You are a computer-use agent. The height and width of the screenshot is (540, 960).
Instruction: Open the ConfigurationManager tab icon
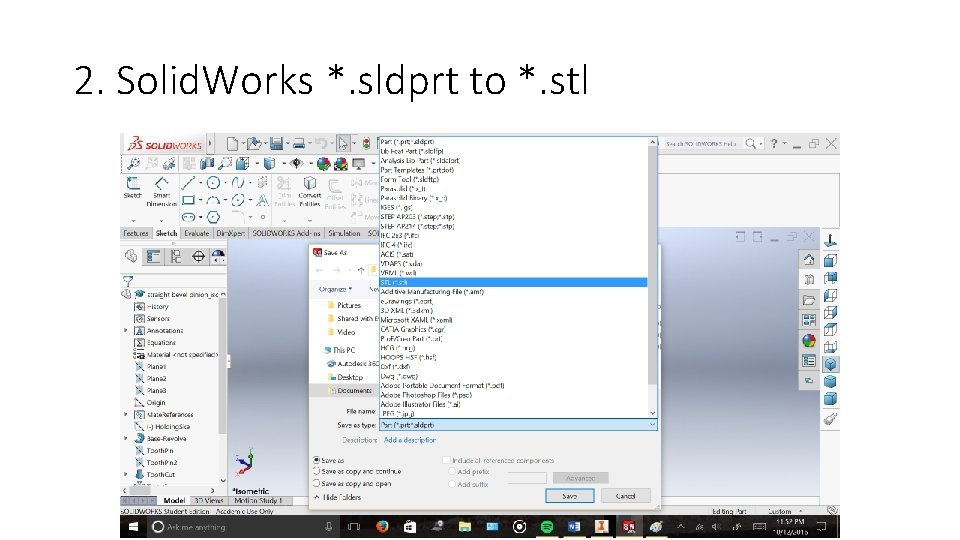point(176,257)
